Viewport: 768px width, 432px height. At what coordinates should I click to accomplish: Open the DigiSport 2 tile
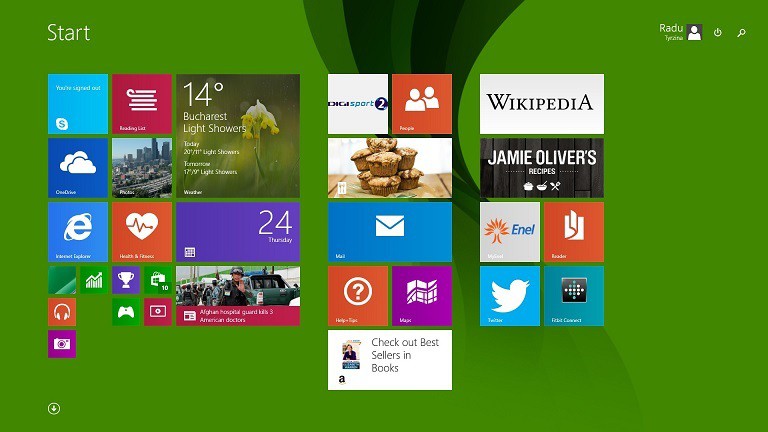pyautogui.click(x=358, y=104)
